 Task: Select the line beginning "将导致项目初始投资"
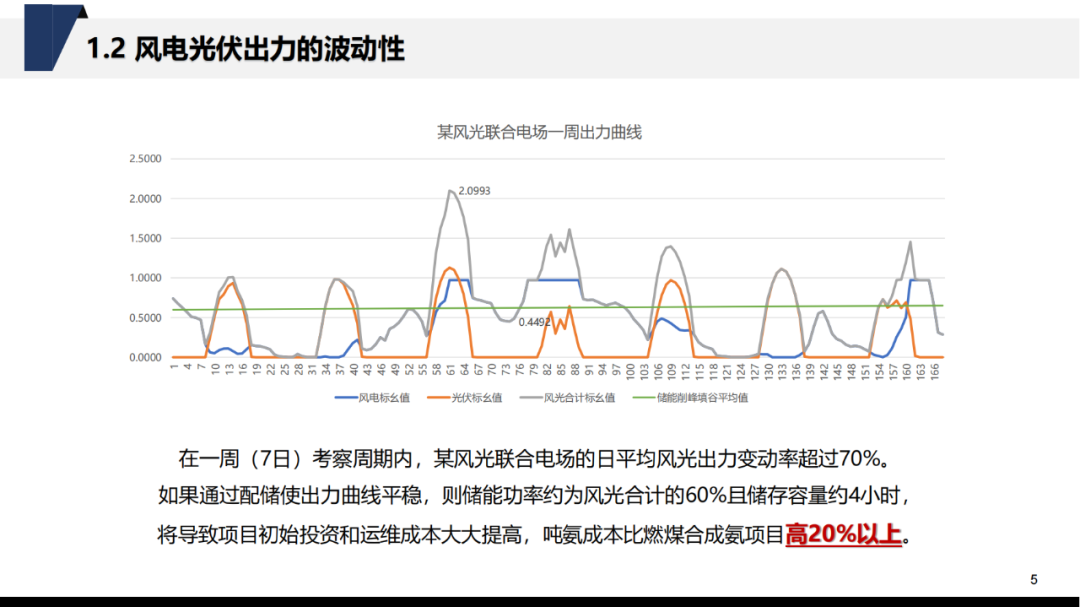pos(534,534)
